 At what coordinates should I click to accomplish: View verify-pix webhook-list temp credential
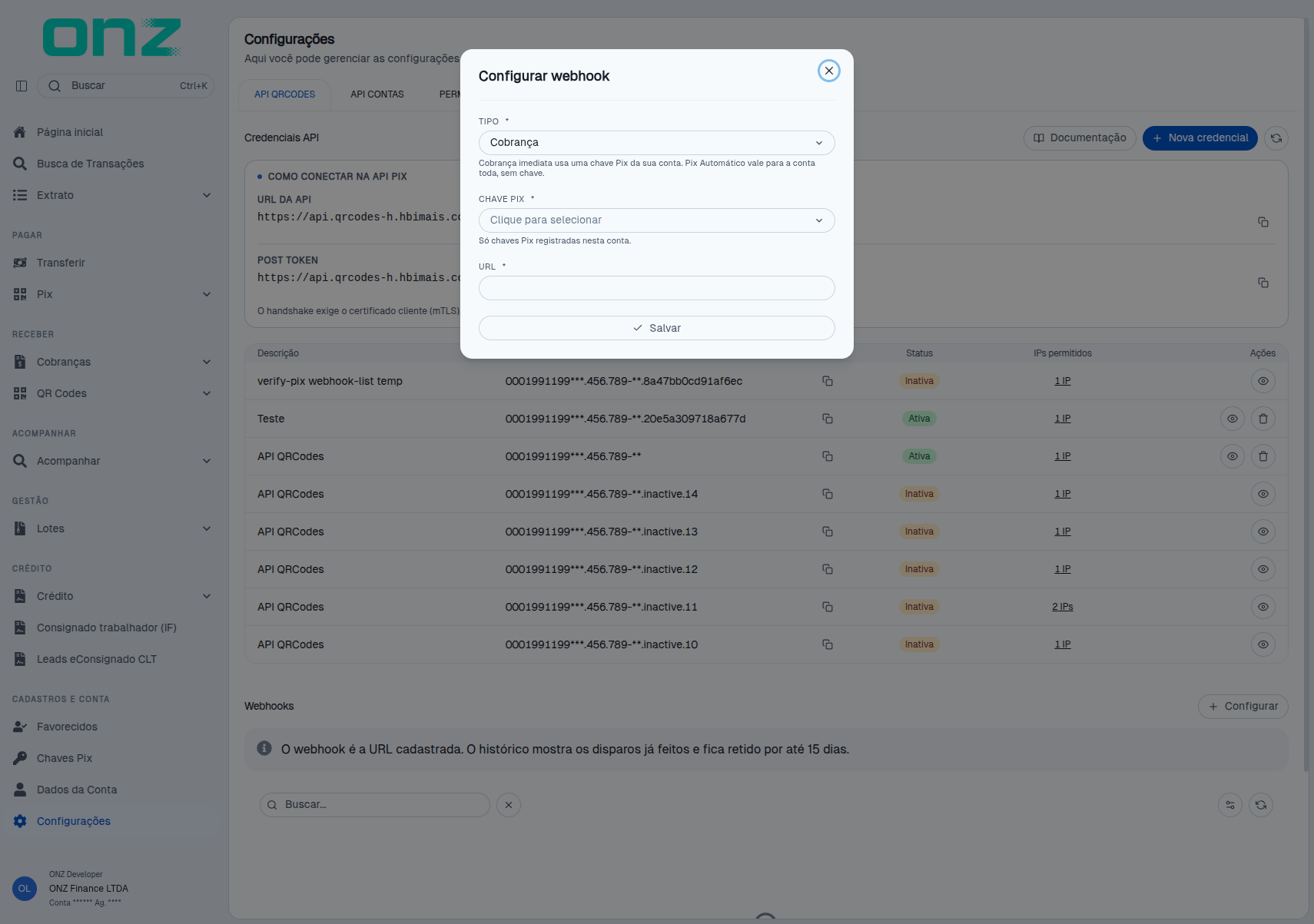pyautogui.click(x=1263, y=381)
